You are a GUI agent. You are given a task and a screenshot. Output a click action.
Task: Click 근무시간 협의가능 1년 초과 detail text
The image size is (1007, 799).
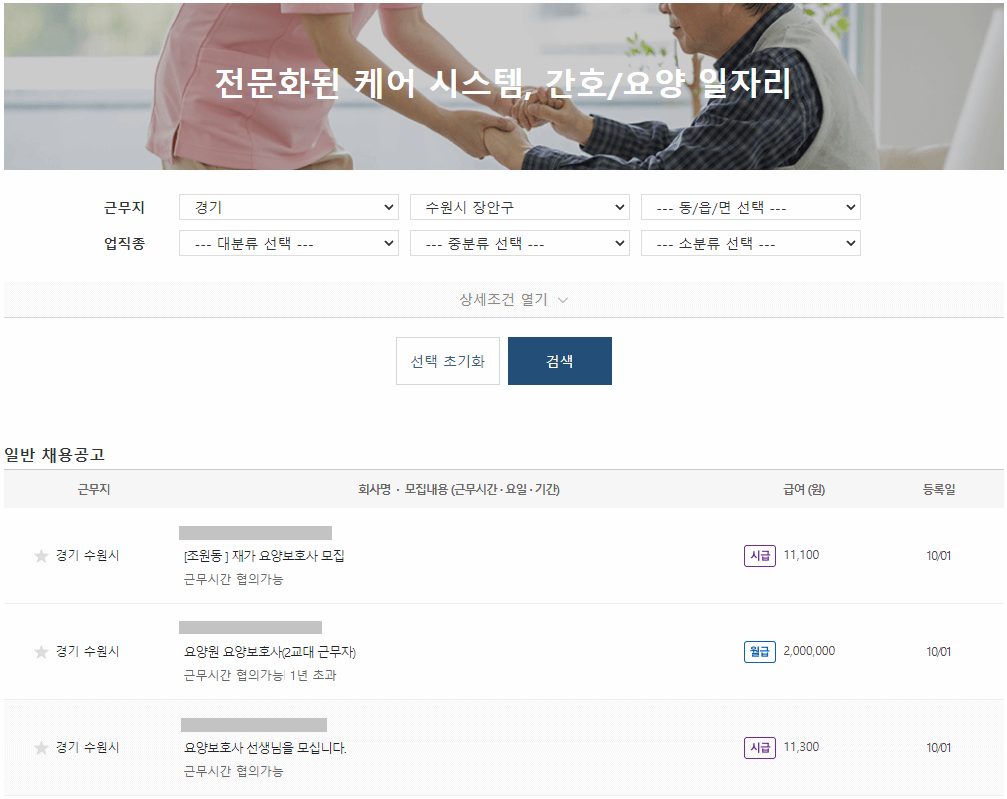coord(260,675)
